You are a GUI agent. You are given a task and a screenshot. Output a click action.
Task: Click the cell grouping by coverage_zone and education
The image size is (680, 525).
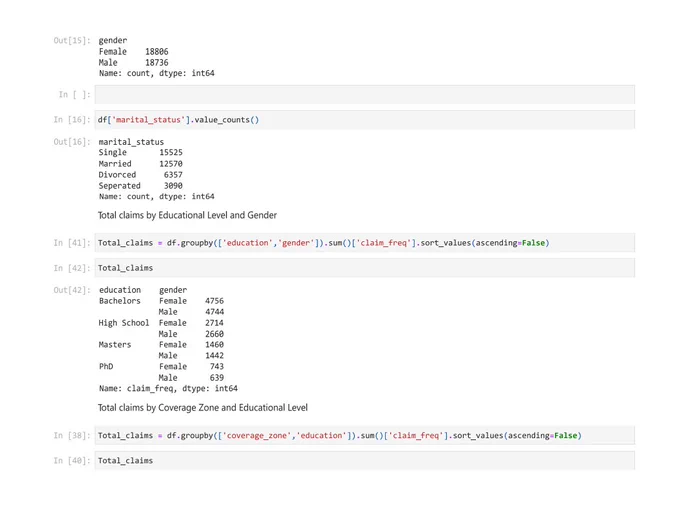[x=365, y=435]
